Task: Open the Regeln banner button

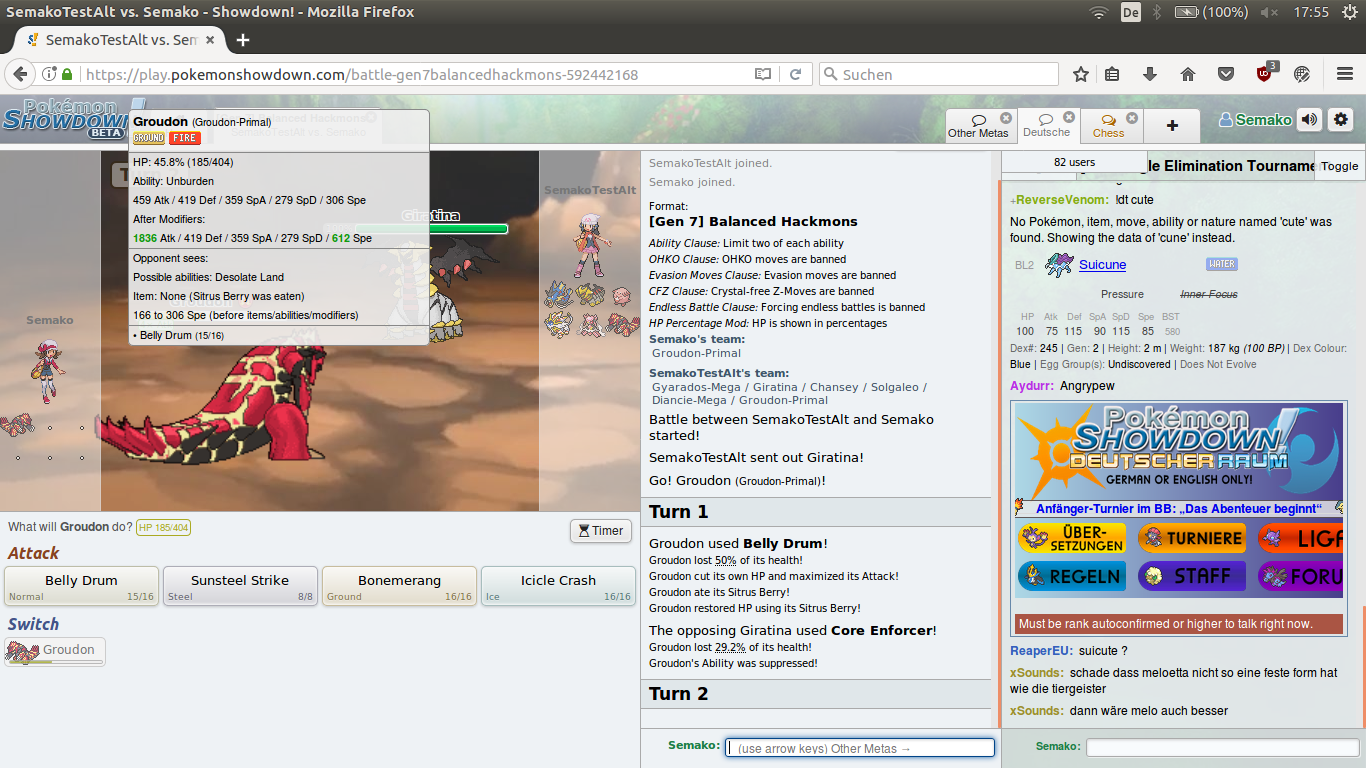Action: point(1072,577)
